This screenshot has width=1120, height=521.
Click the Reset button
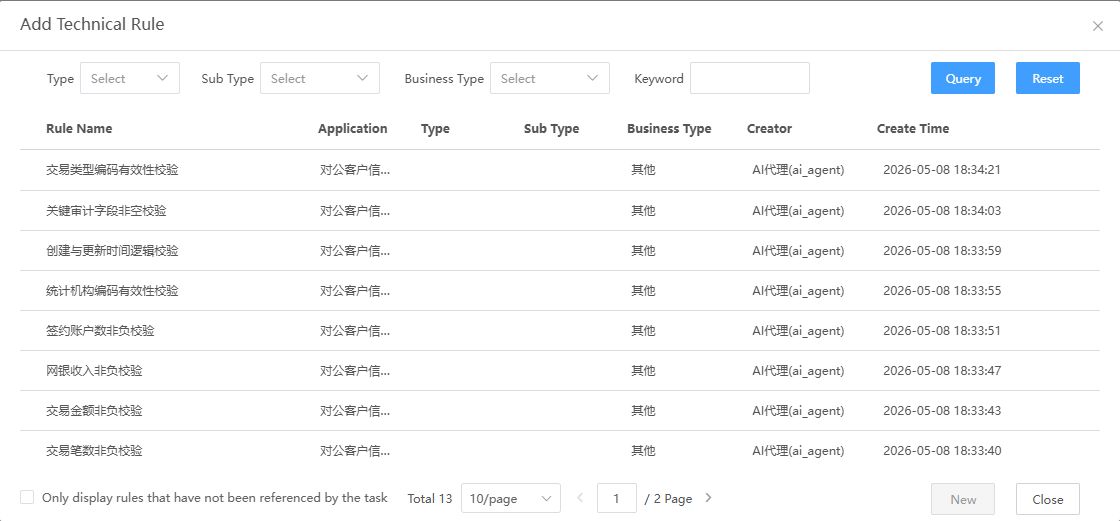(x=1048, y=79)
